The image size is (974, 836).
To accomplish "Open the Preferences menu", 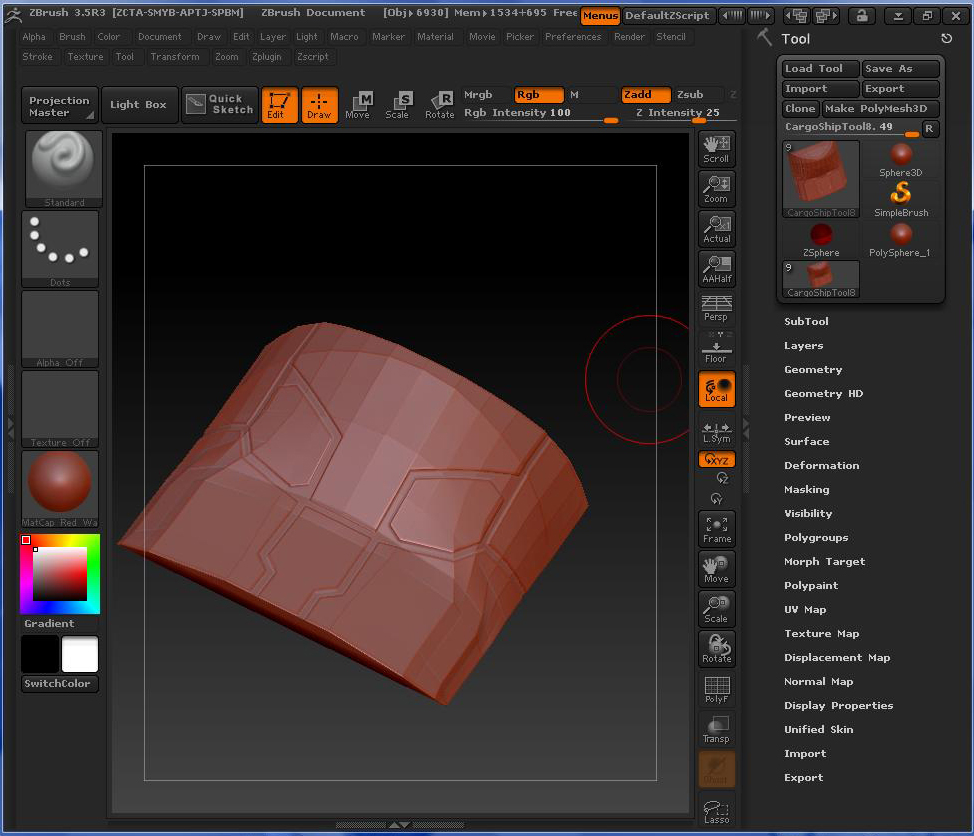I will click(x=573, y=37).
